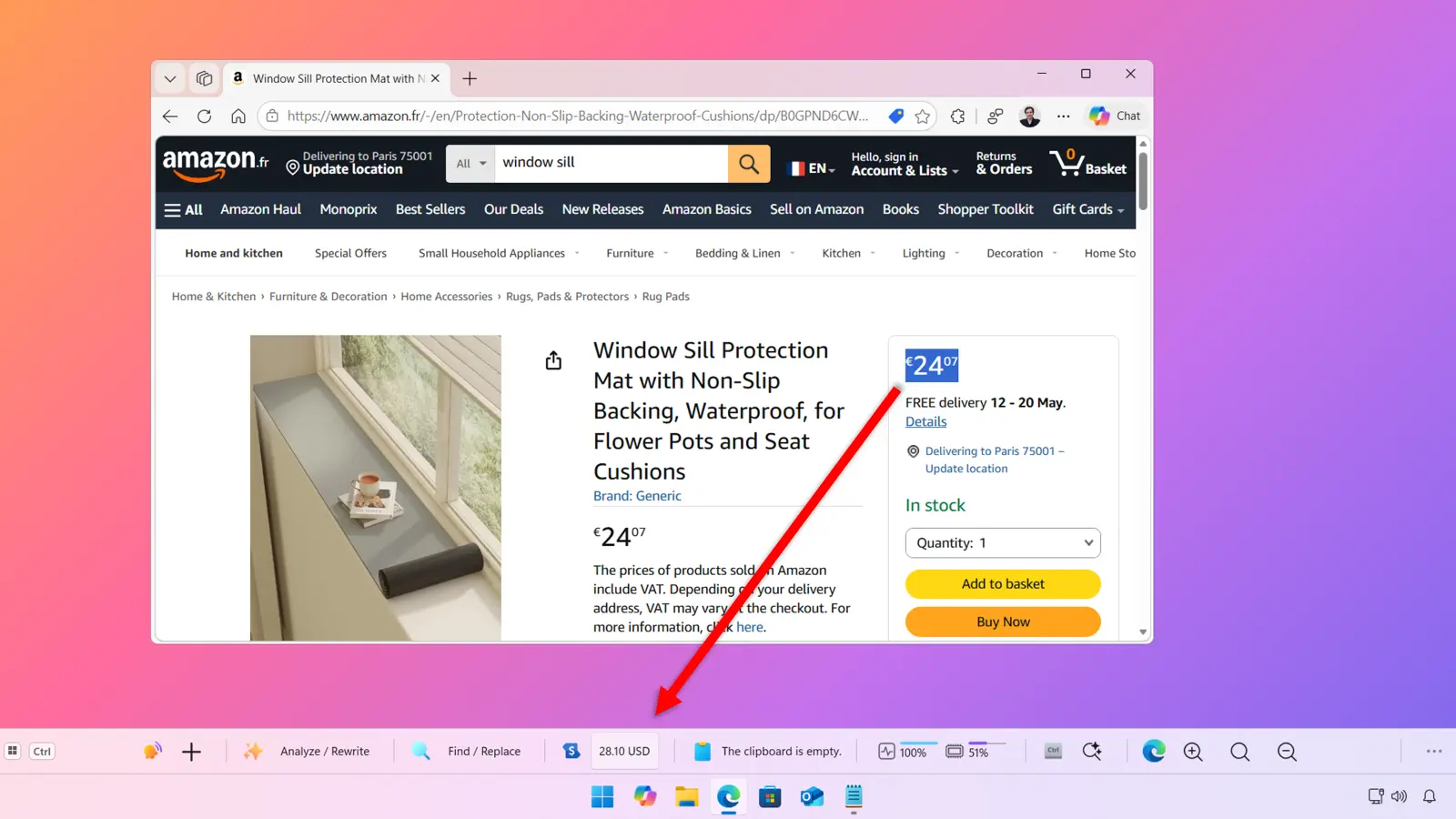Click the plus icon in the bottom toolbar
The image size is (1456, 819).
click(x=191, y=752)
